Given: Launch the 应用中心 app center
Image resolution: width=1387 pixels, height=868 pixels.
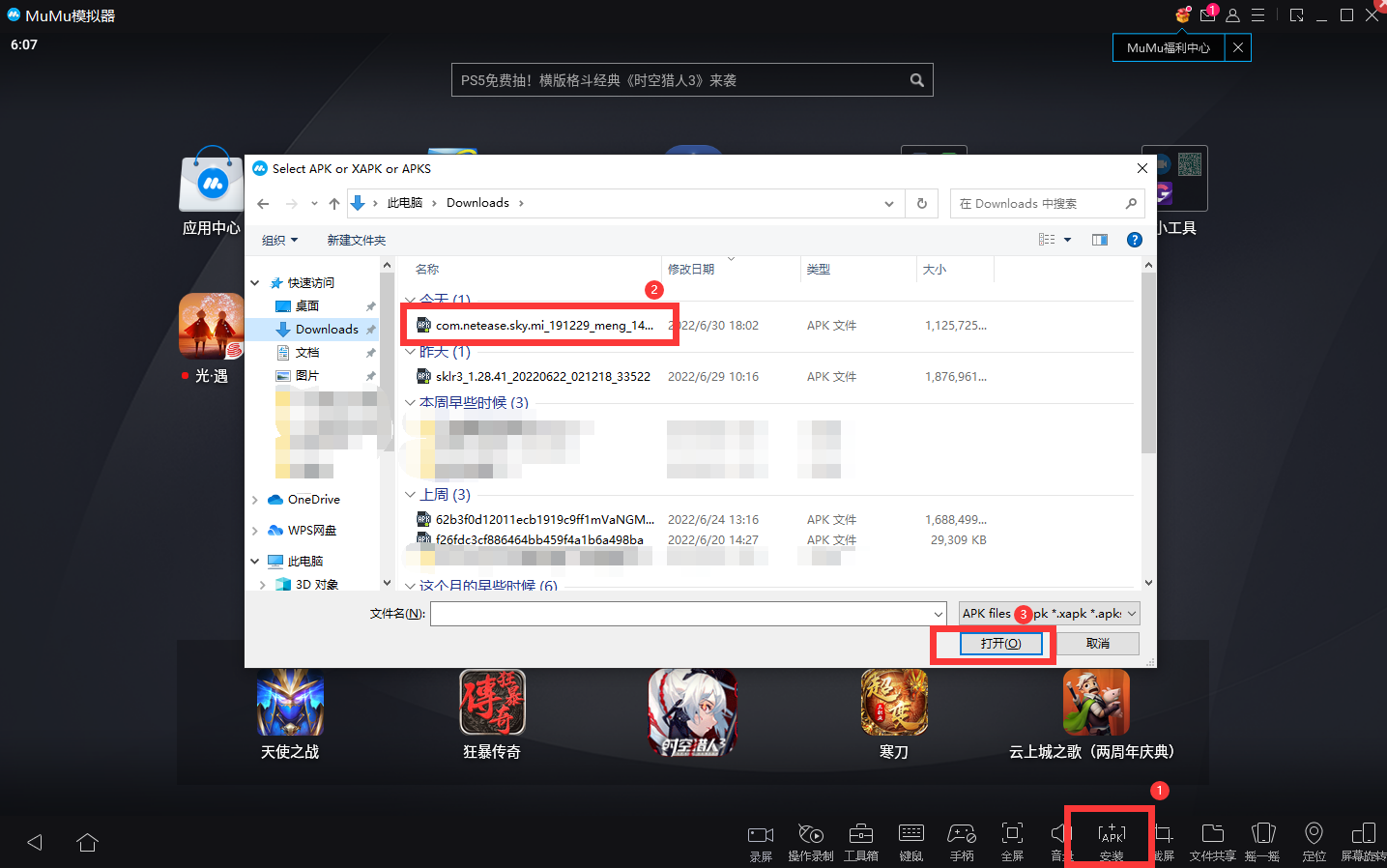Looking at the screenshot, I should click(212, 191).
